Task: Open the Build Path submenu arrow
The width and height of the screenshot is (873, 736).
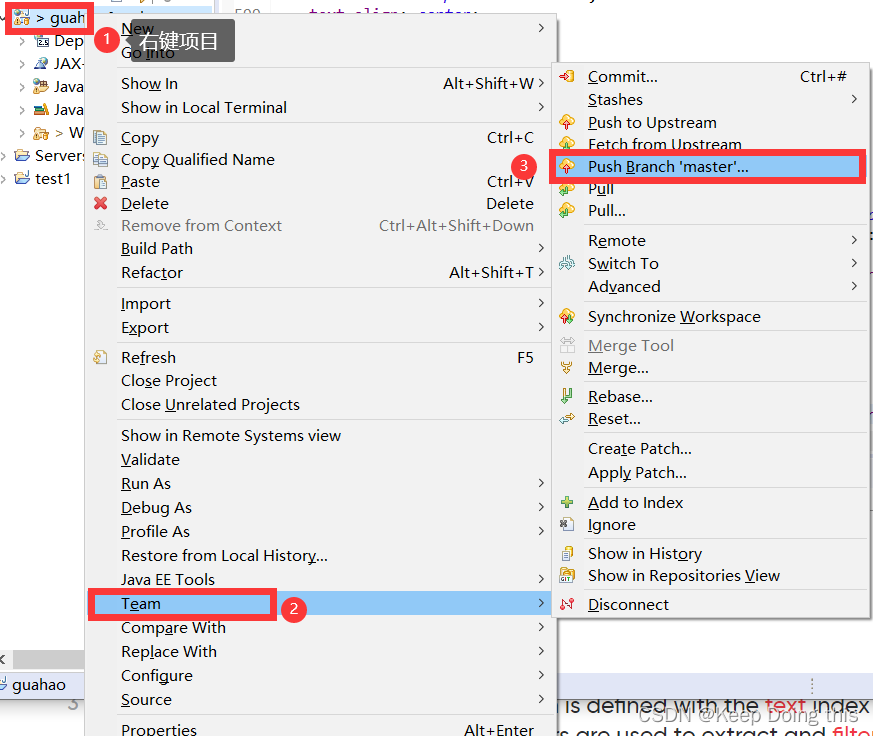Action: pyautogui.click(x=541, y=248)
